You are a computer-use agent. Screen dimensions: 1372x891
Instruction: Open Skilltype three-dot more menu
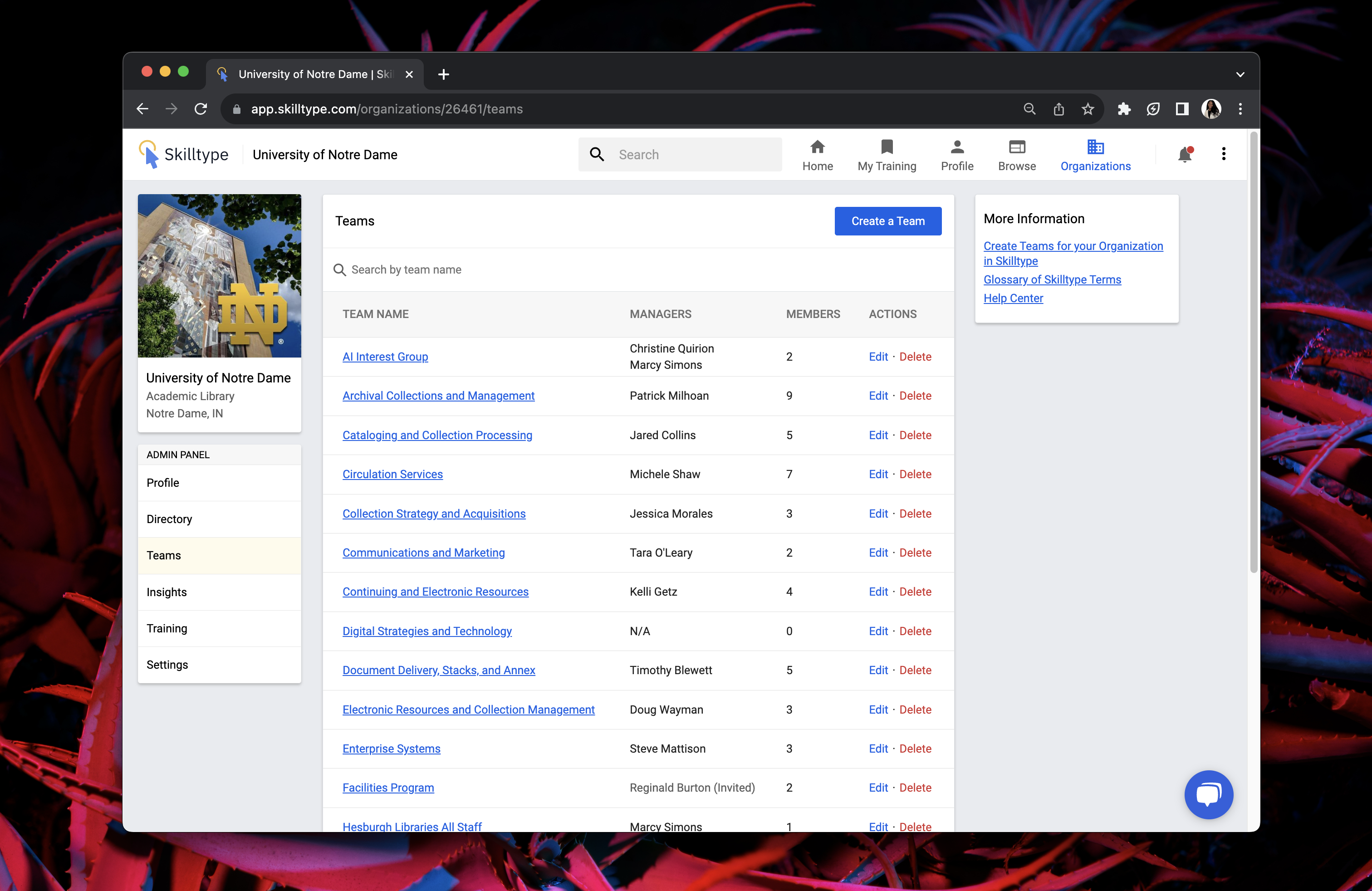(x=1223, y=154)
